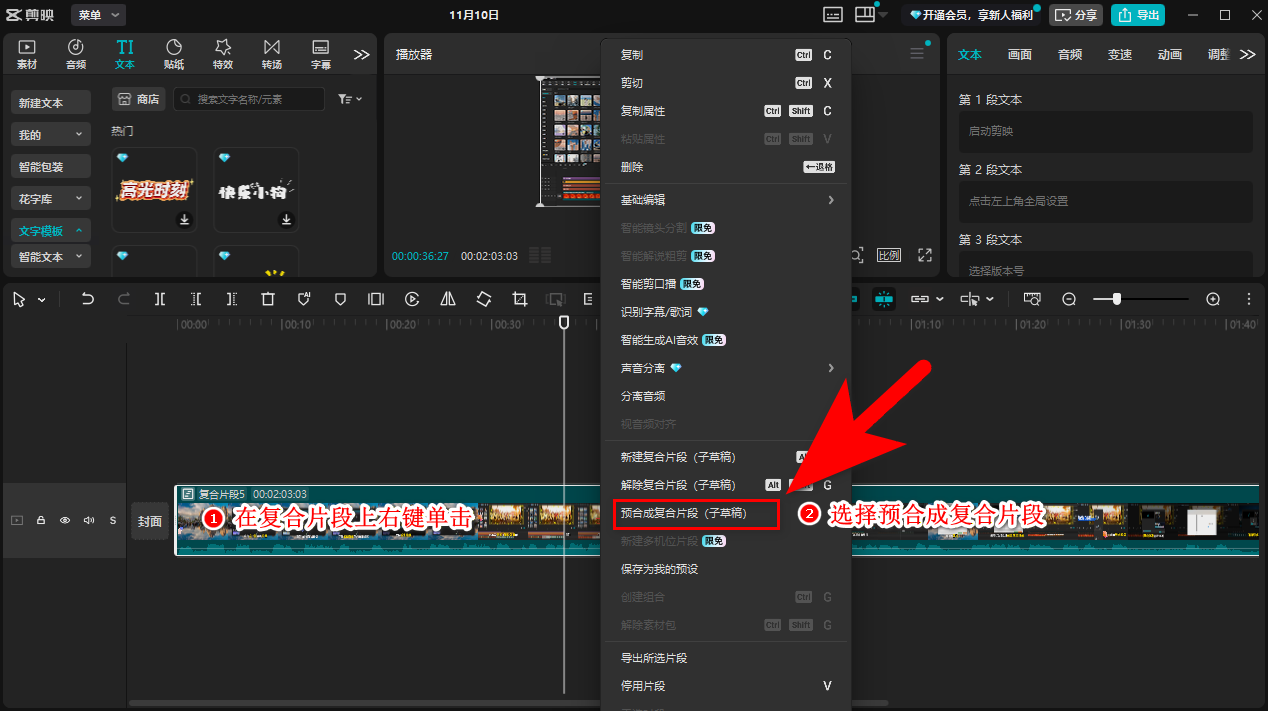Expand the 花字库 category dropdown

51,198
